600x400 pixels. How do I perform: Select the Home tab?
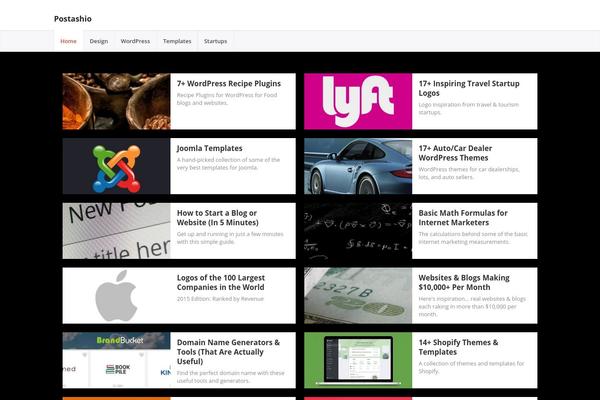click(x=68, y=41)
